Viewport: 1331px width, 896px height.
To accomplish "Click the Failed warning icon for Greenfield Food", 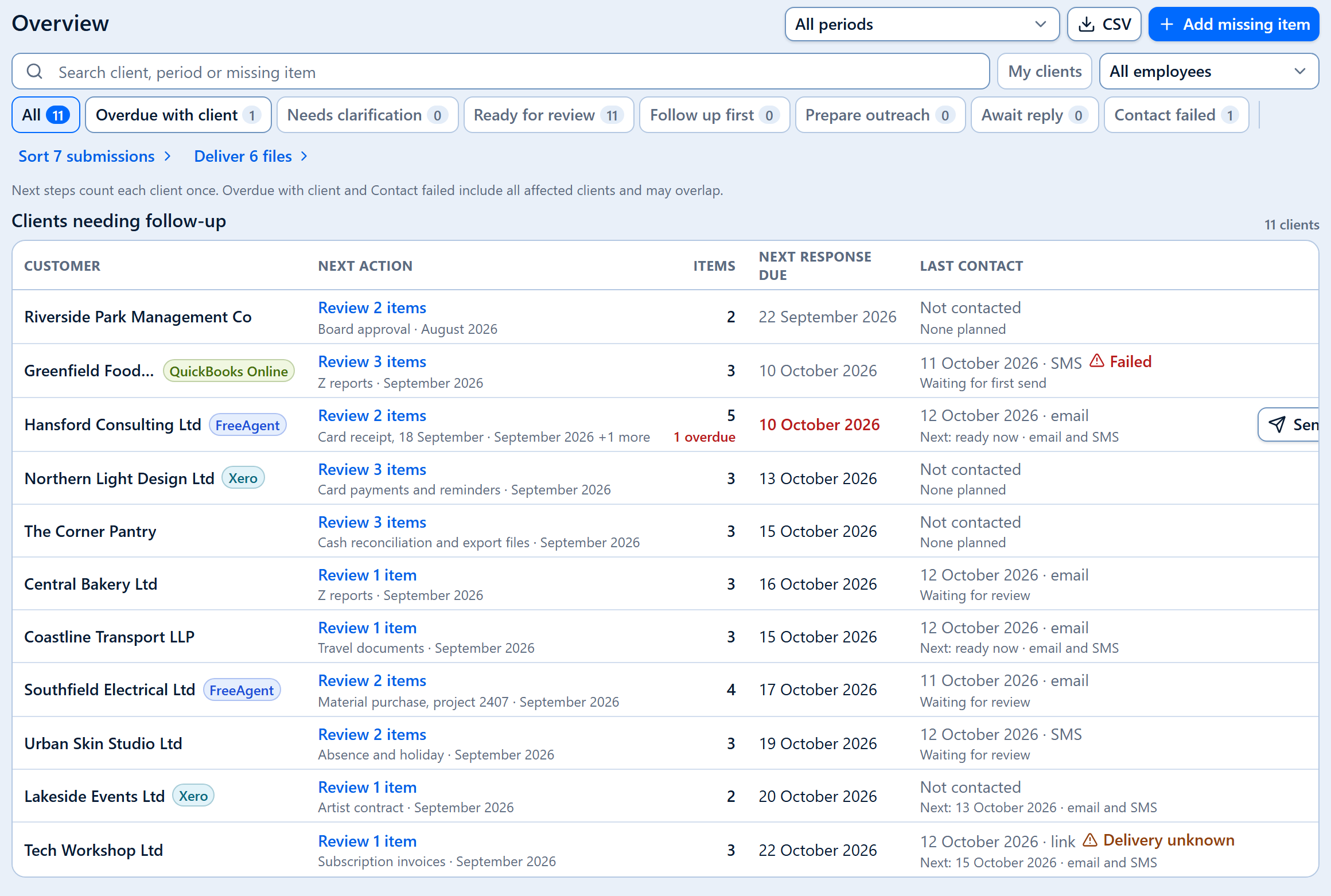I will 1096,361.
